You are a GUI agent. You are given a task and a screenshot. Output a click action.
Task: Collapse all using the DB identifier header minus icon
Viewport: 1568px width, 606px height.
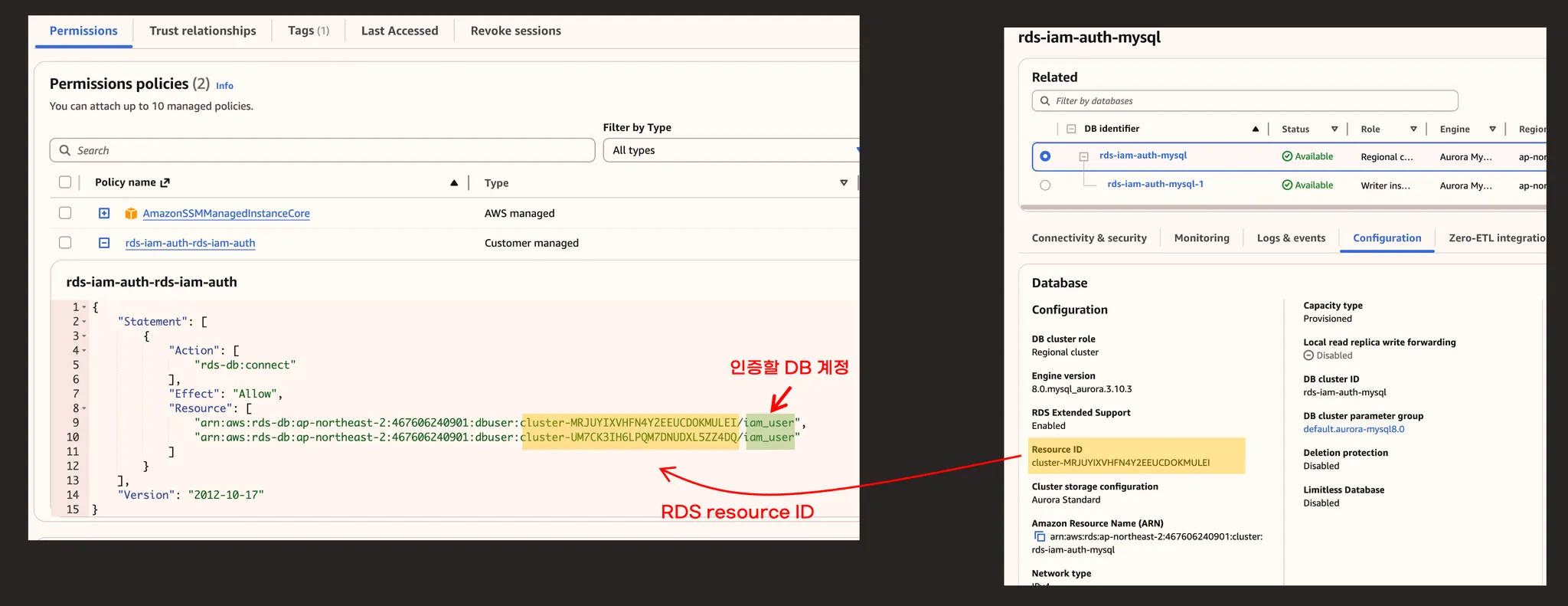(x=1071, y=129)
